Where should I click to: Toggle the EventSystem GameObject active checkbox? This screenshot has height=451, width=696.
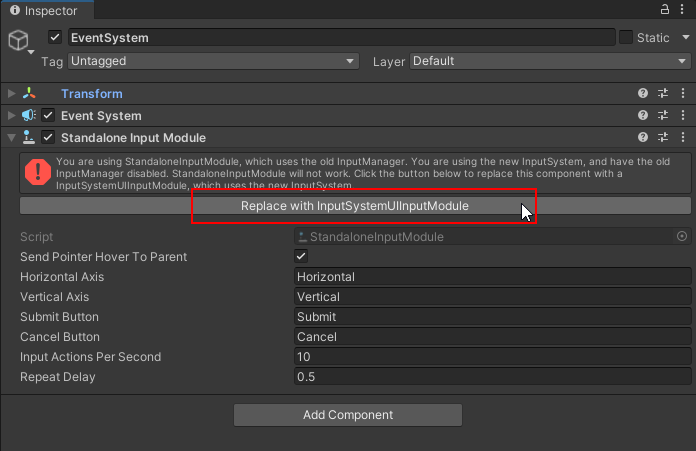click(x=55, y=38)
